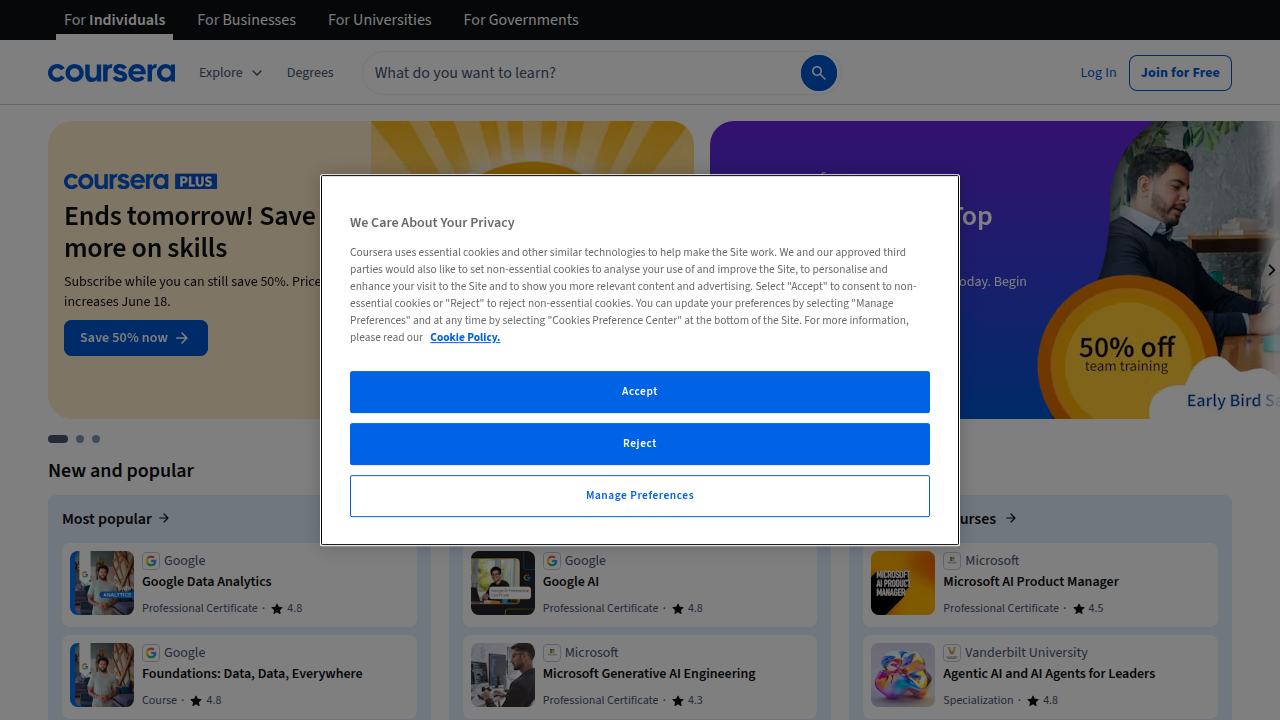
Task: Click the Log In link
Action: pyautogui.click(x=1098, y=72)
